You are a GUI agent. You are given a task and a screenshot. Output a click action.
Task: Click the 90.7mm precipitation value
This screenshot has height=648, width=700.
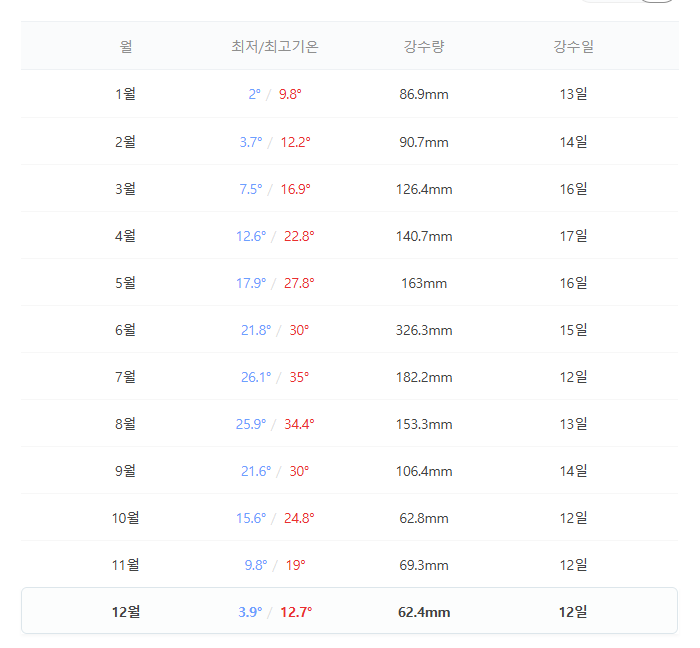click(424, 142)
